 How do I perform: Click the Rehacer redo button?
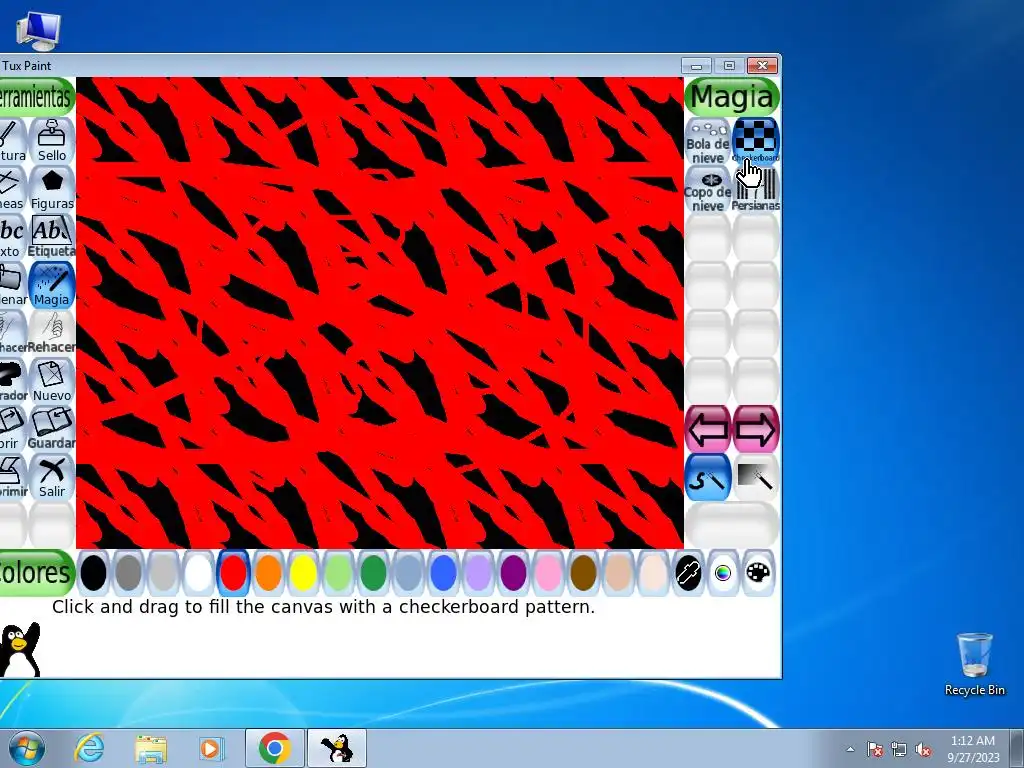[x=52, y=333]
